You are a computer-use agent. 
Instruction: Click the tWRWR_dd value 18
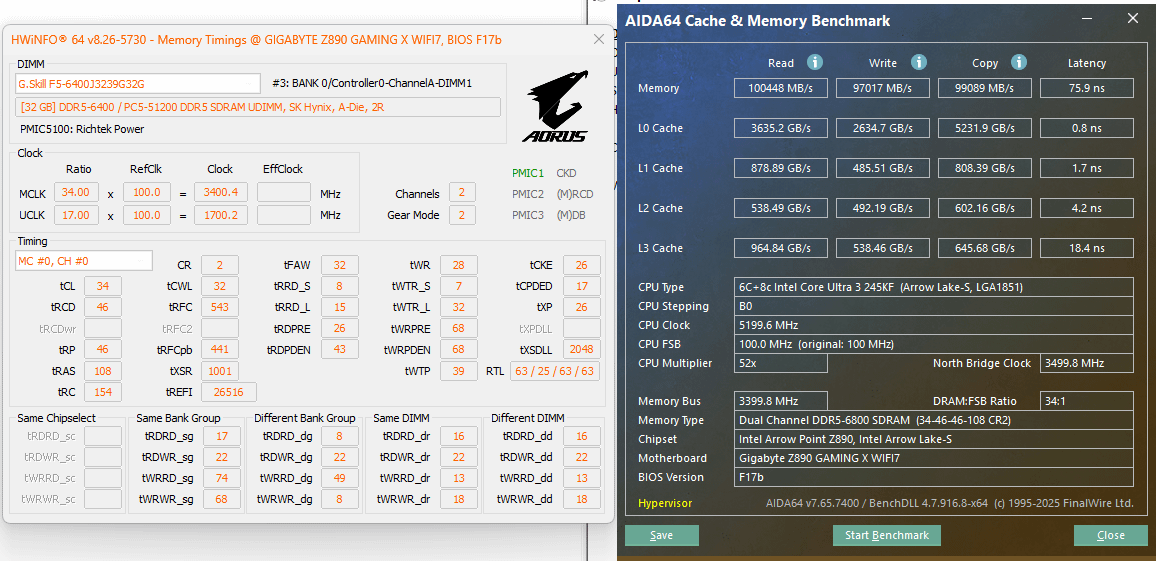point(581,499)
